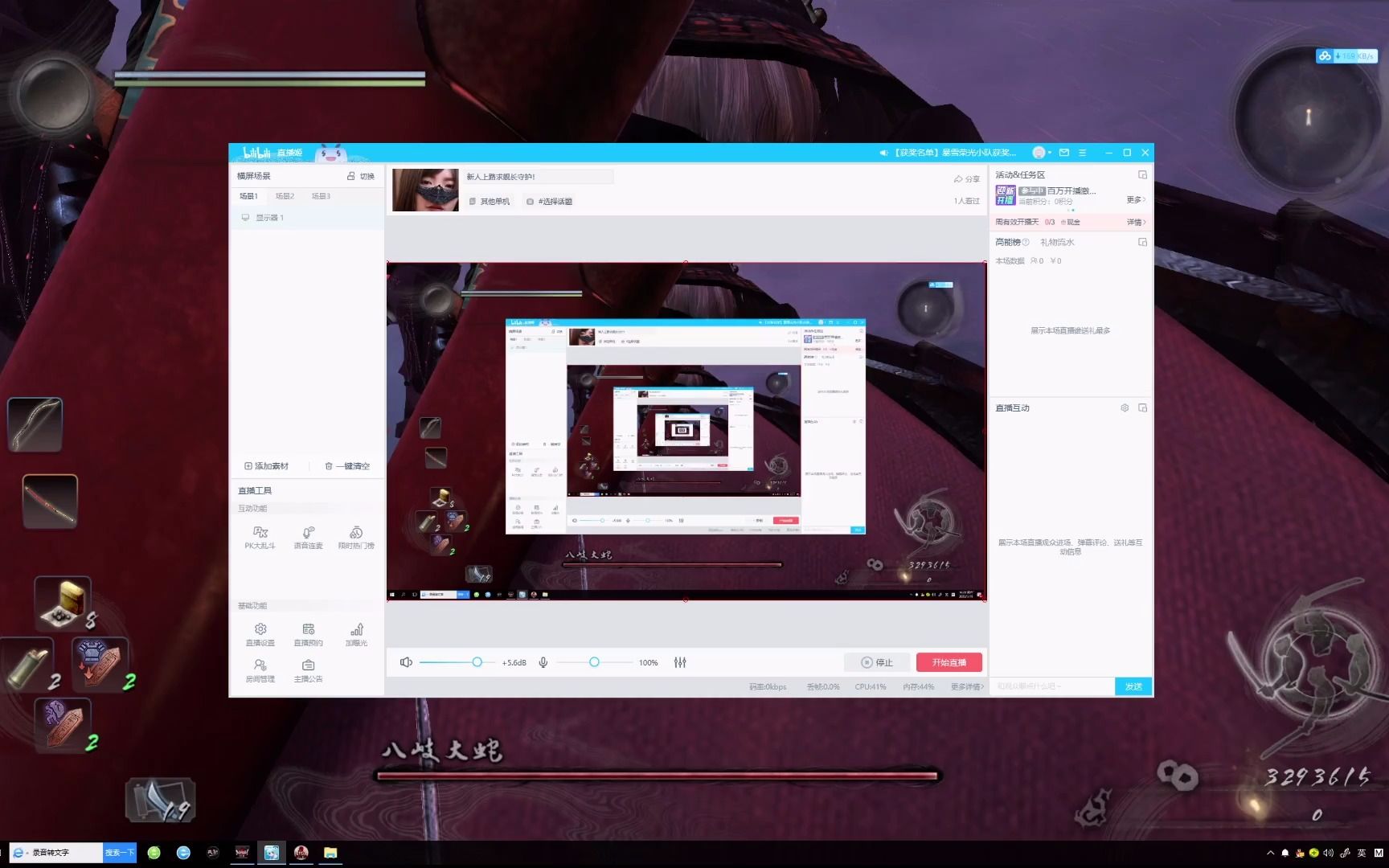Open the 限时热门榜 tool
1389x868 pixels.
(356, 537)
